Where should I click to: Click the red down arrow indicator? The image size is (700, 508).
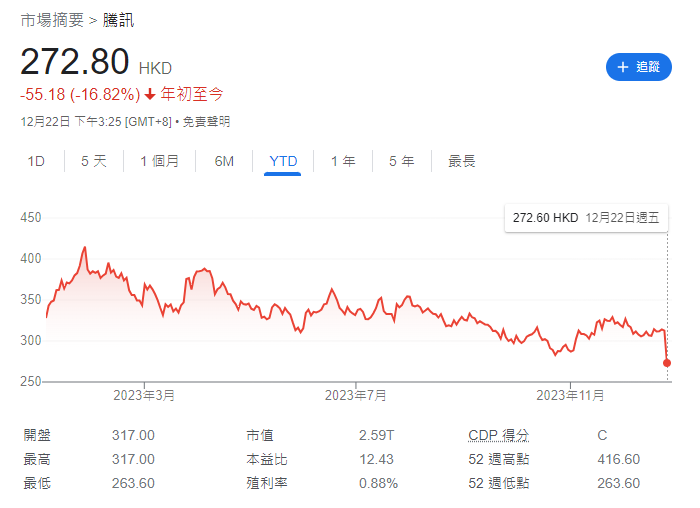pos(150,94)
